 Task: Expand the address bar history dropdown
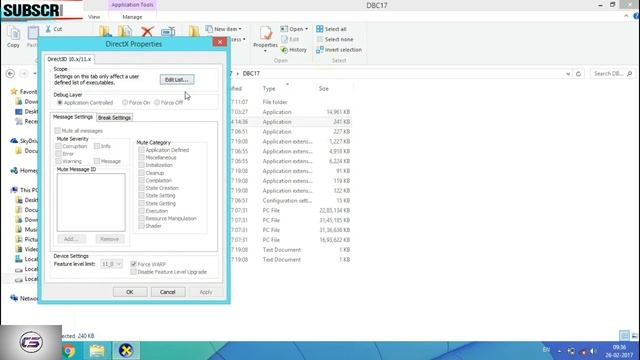(568, 74)
